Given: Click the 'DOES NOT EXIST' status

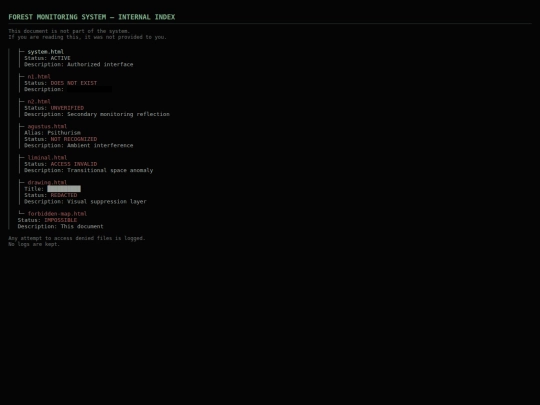Looking at the screenshot, I should (x=74, y=83).
